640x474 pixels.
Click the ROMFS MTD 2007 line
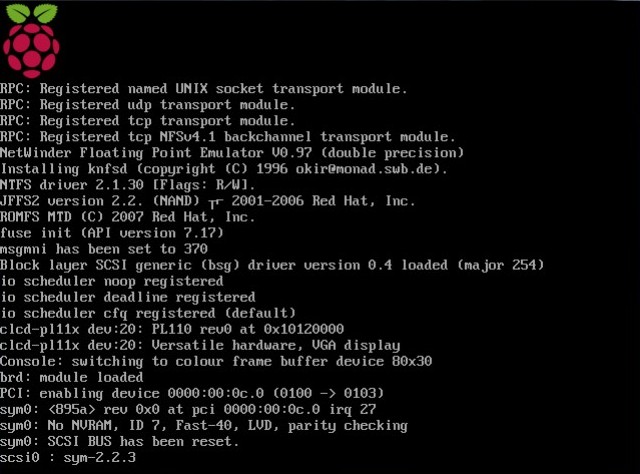(127, 217)
